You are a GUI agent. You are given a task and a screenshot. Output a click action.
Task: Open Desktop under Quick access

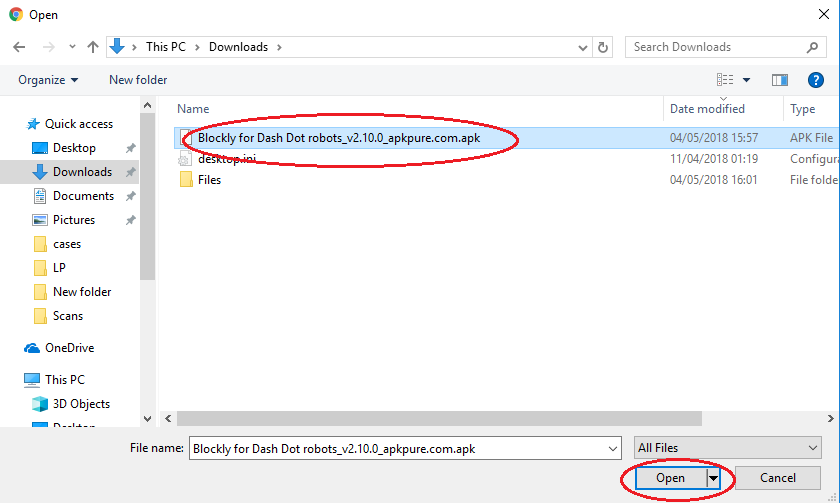[x=74, y=148]
